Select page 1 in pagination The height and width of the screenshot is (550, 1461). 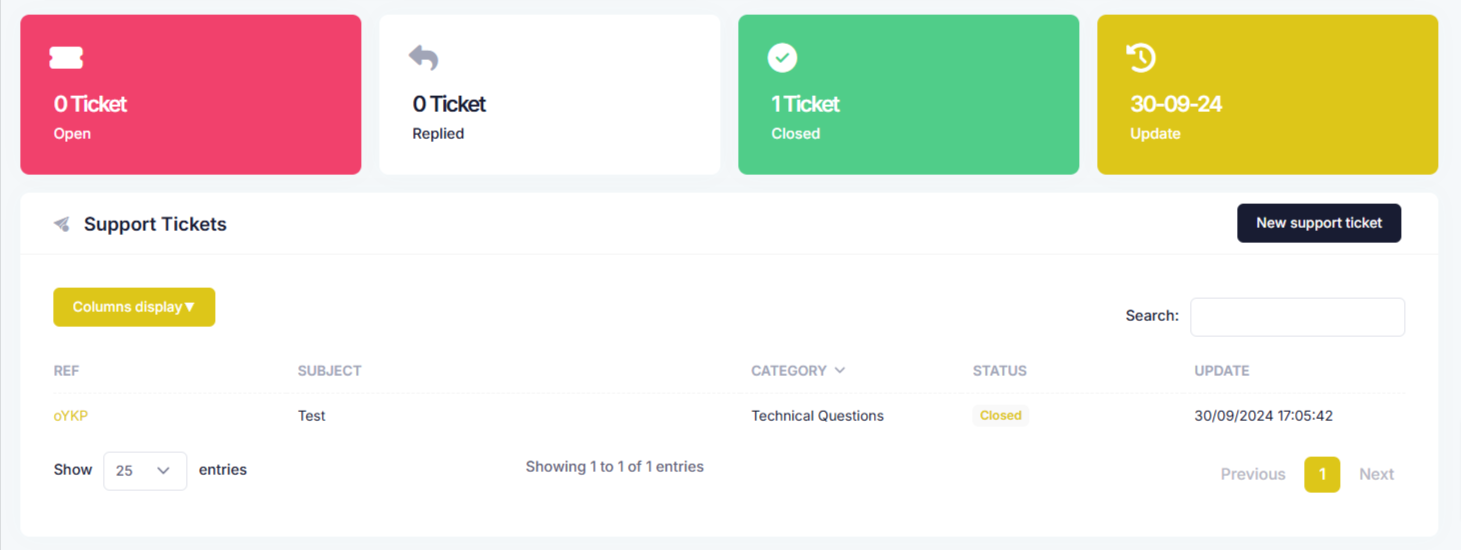point(1322,474)
